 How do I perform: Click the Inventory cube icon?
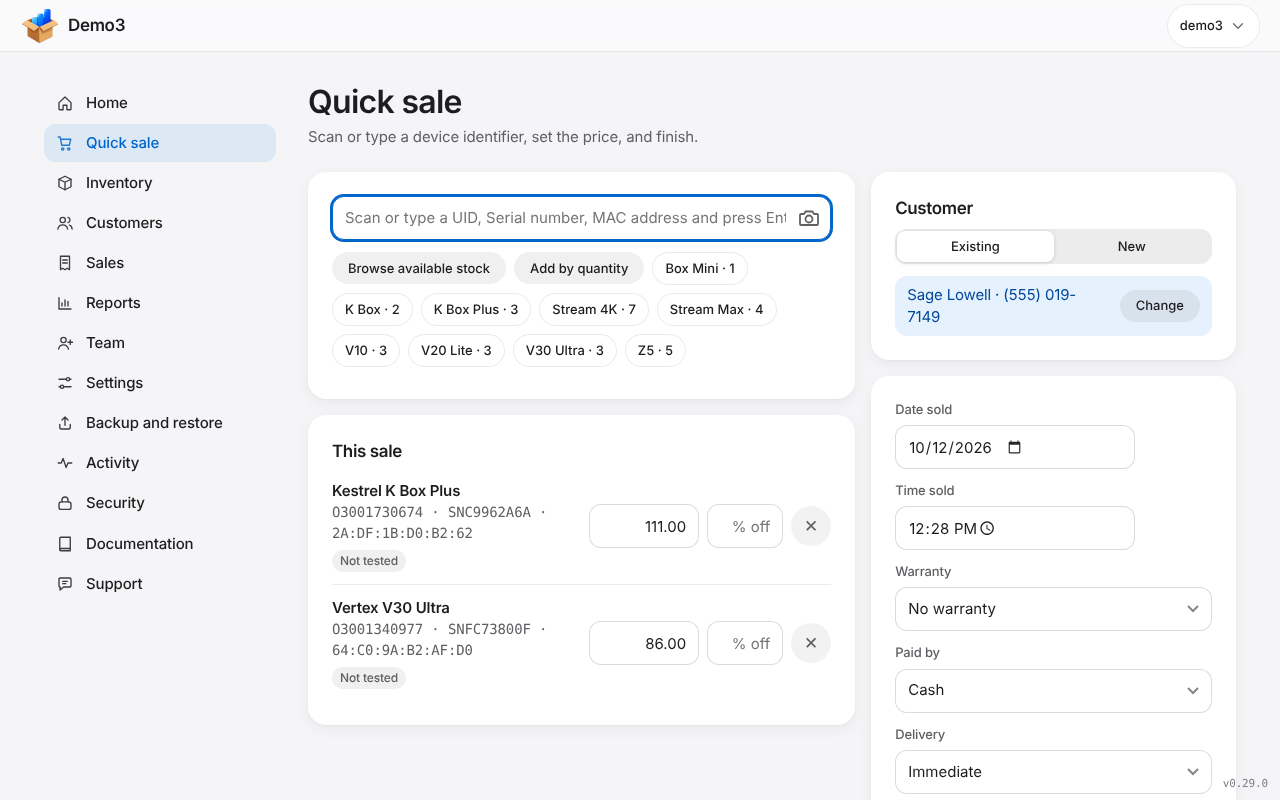point(65,183)
